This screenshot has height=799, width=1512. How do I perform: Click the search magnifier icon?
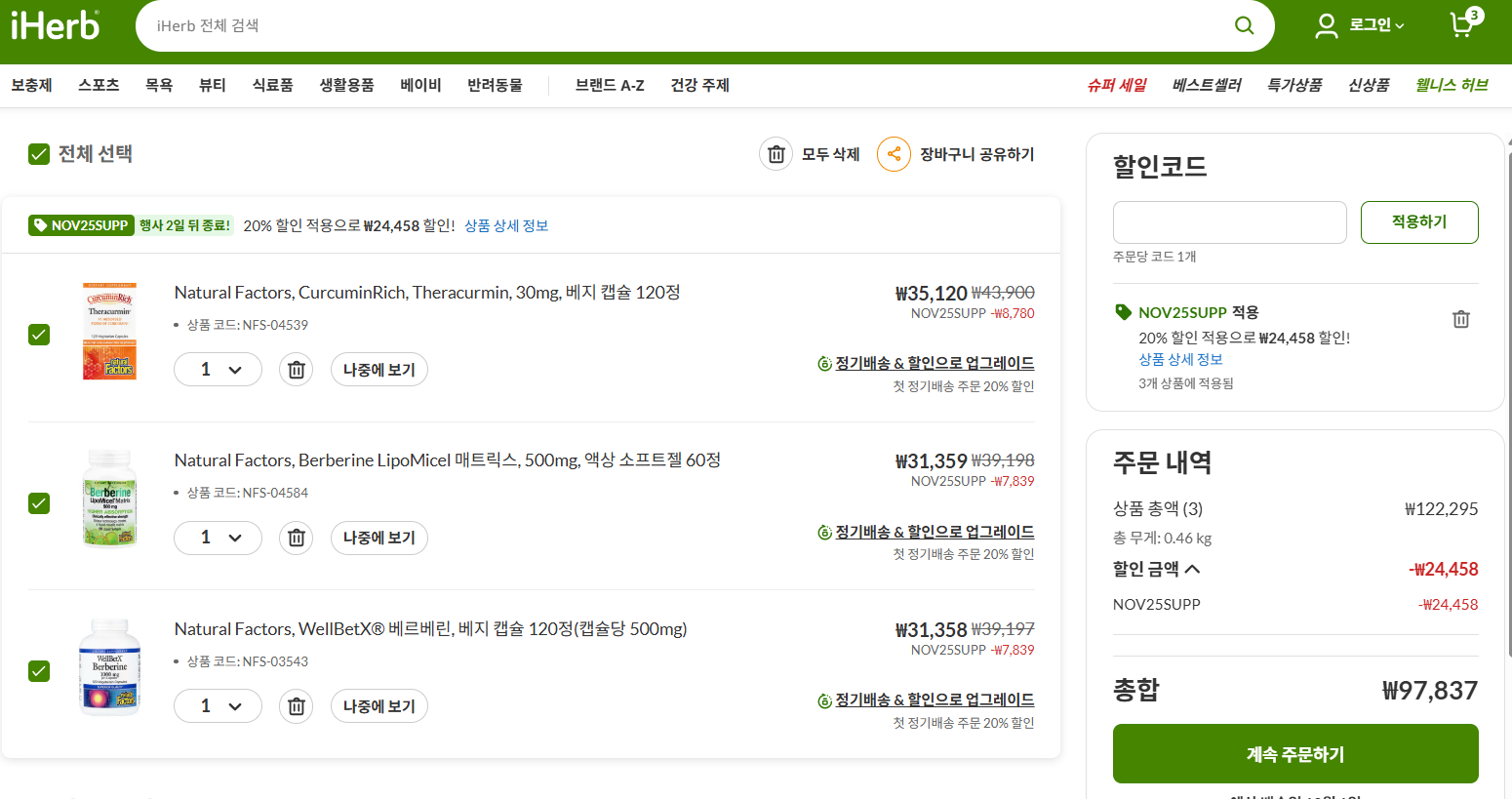(1244, 25)
